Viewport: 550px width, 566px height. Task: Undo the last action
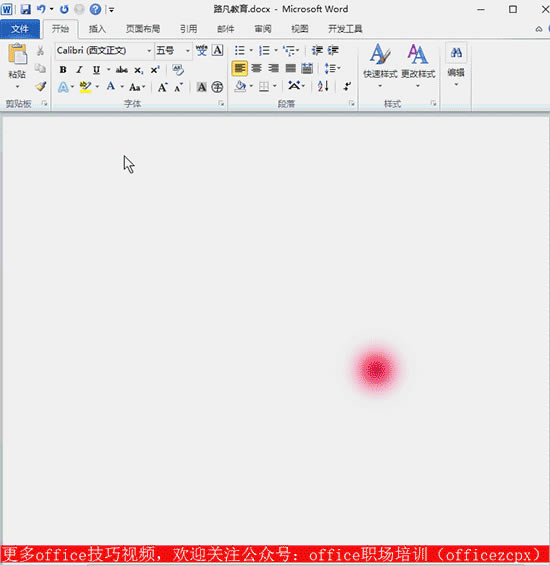(41, 9)
